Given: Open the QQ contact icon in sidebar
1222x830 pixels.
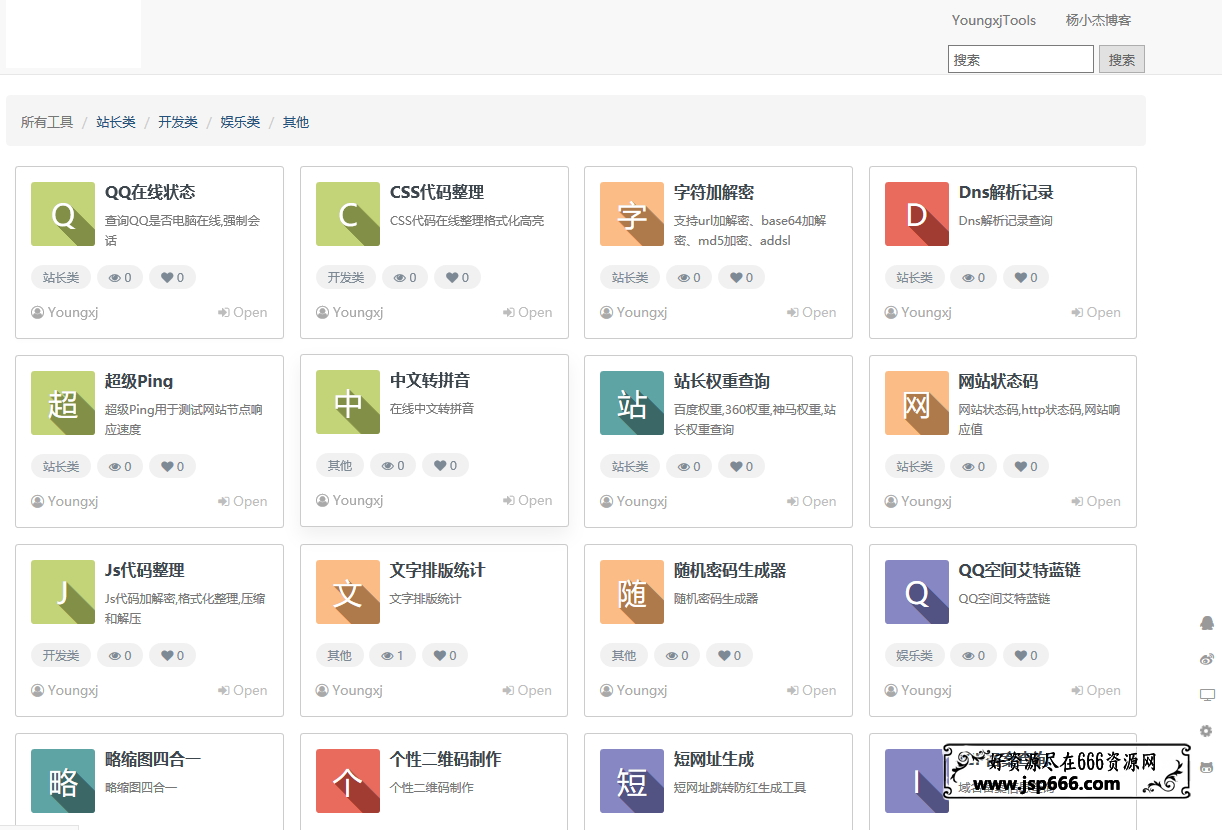Looking at the screenshot, I should pyautogui.click(x=1206, y=623).
